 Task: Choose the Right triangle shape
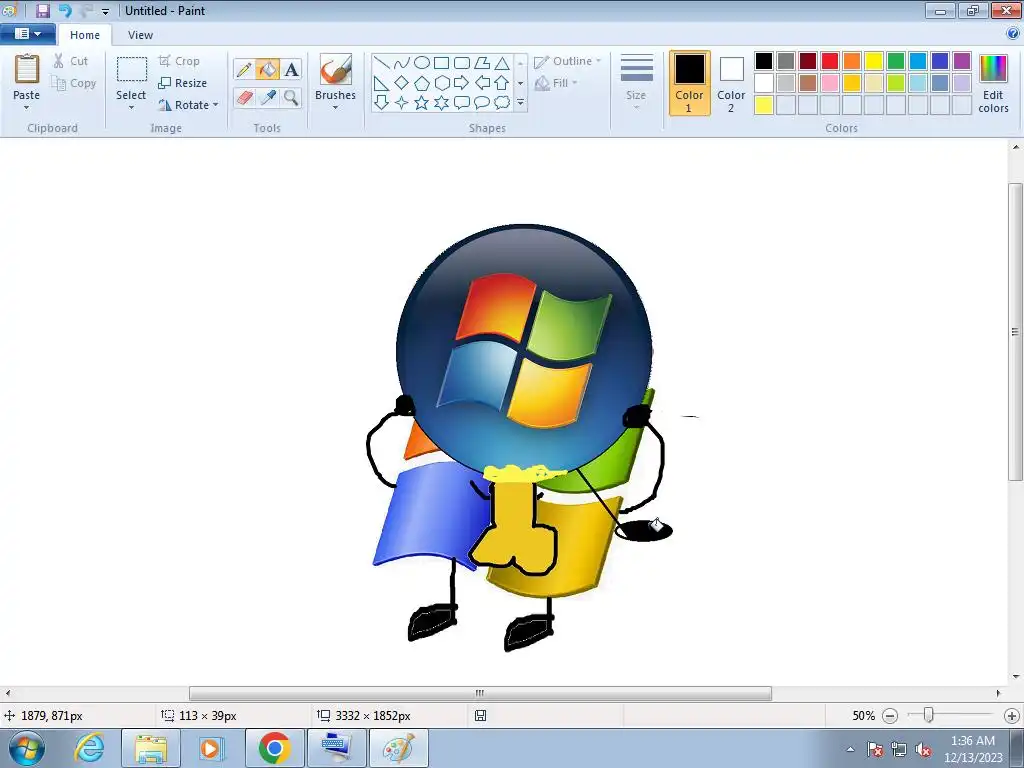coord(382,83)
